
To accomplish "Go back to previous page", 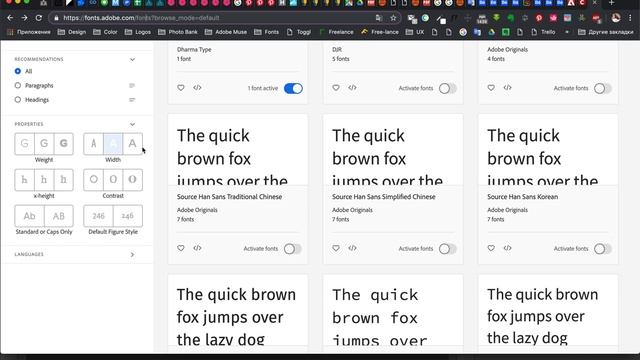I will 10,18.
